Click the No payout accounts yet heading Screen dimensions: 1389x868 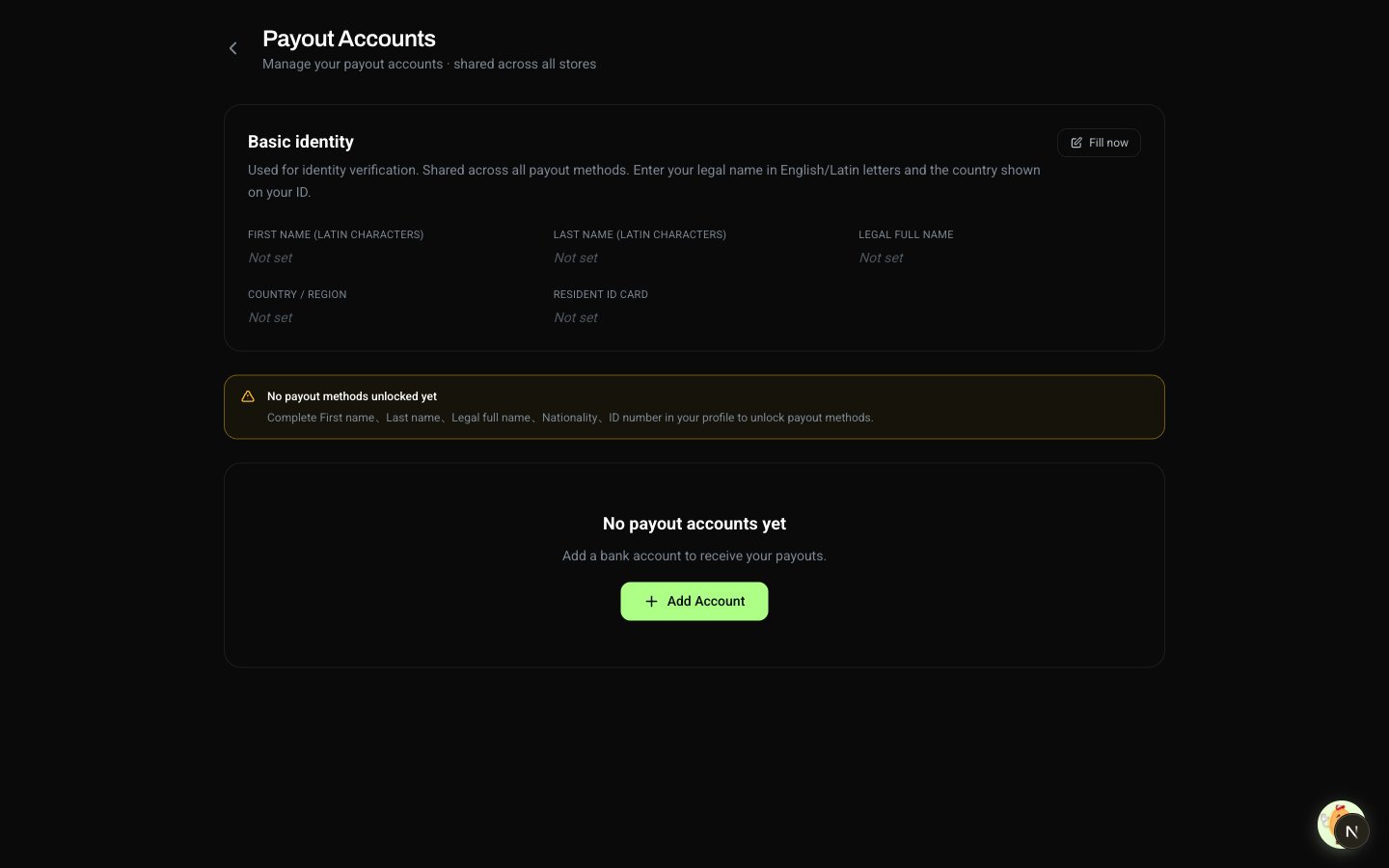(x=694, y=524)
